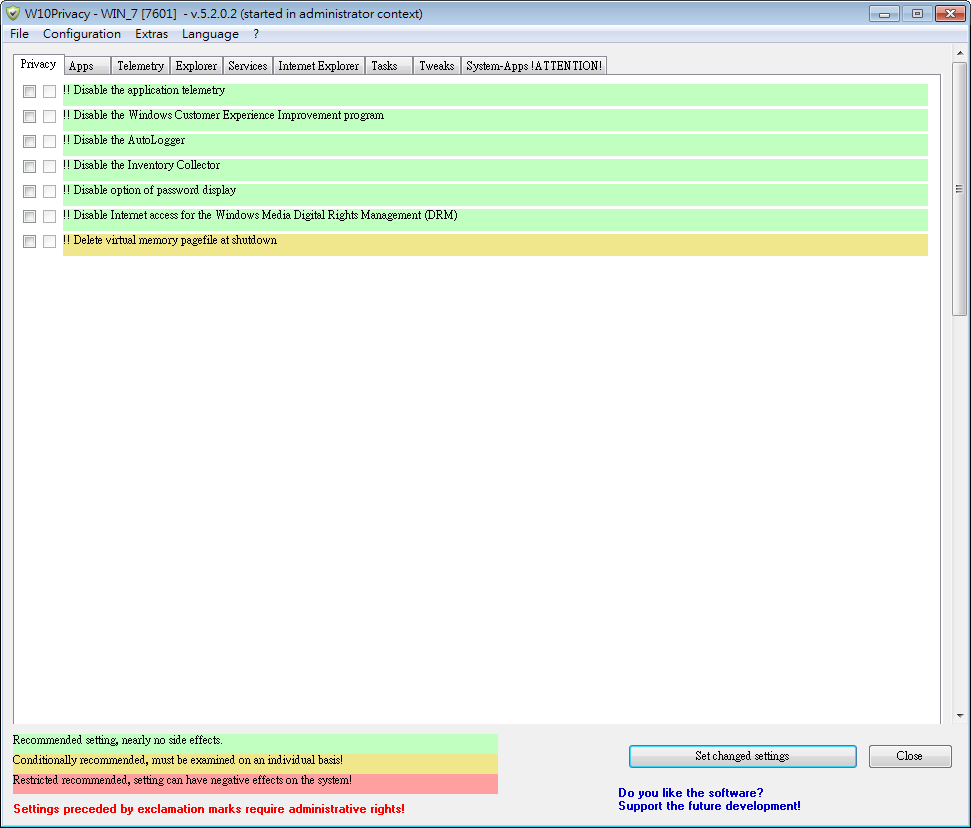This screenshot has width=971, height=828.
Task: Select the System-Apps !ATTENTION! tab
Action: (x=533, y=65)
